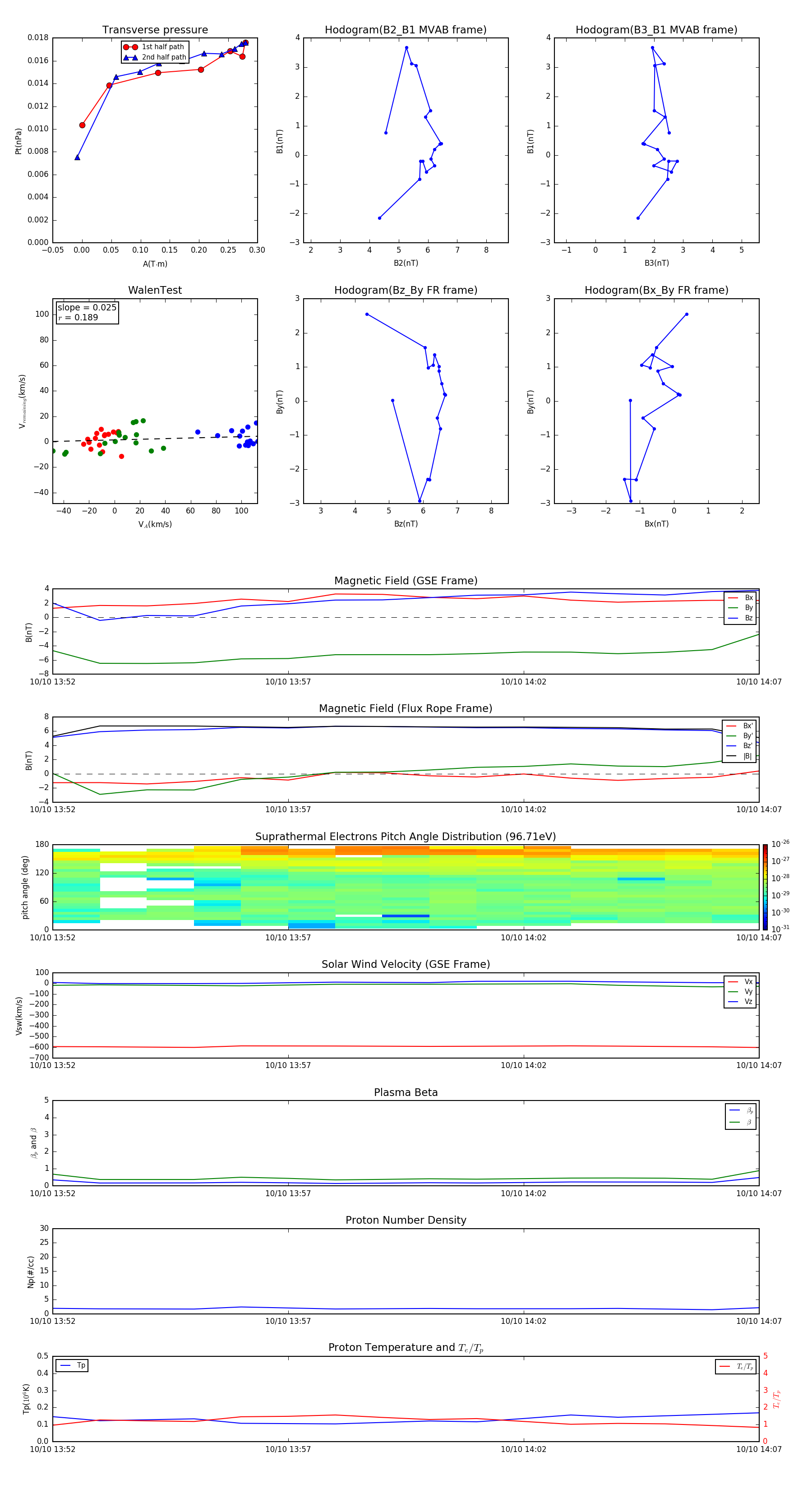Click the pitch angle color bar
Image resolution: width=812 pixels, height=1489 pixels.
tap(765, 887)
